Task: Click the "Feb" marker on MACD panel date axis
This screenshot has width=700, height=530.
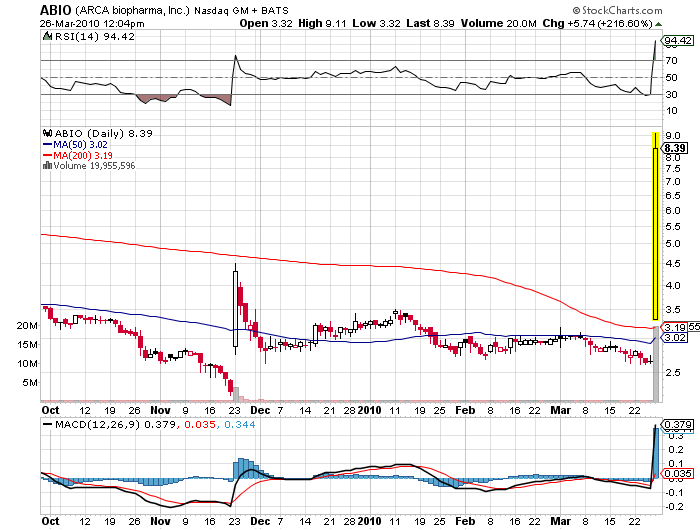Action: 465,521
